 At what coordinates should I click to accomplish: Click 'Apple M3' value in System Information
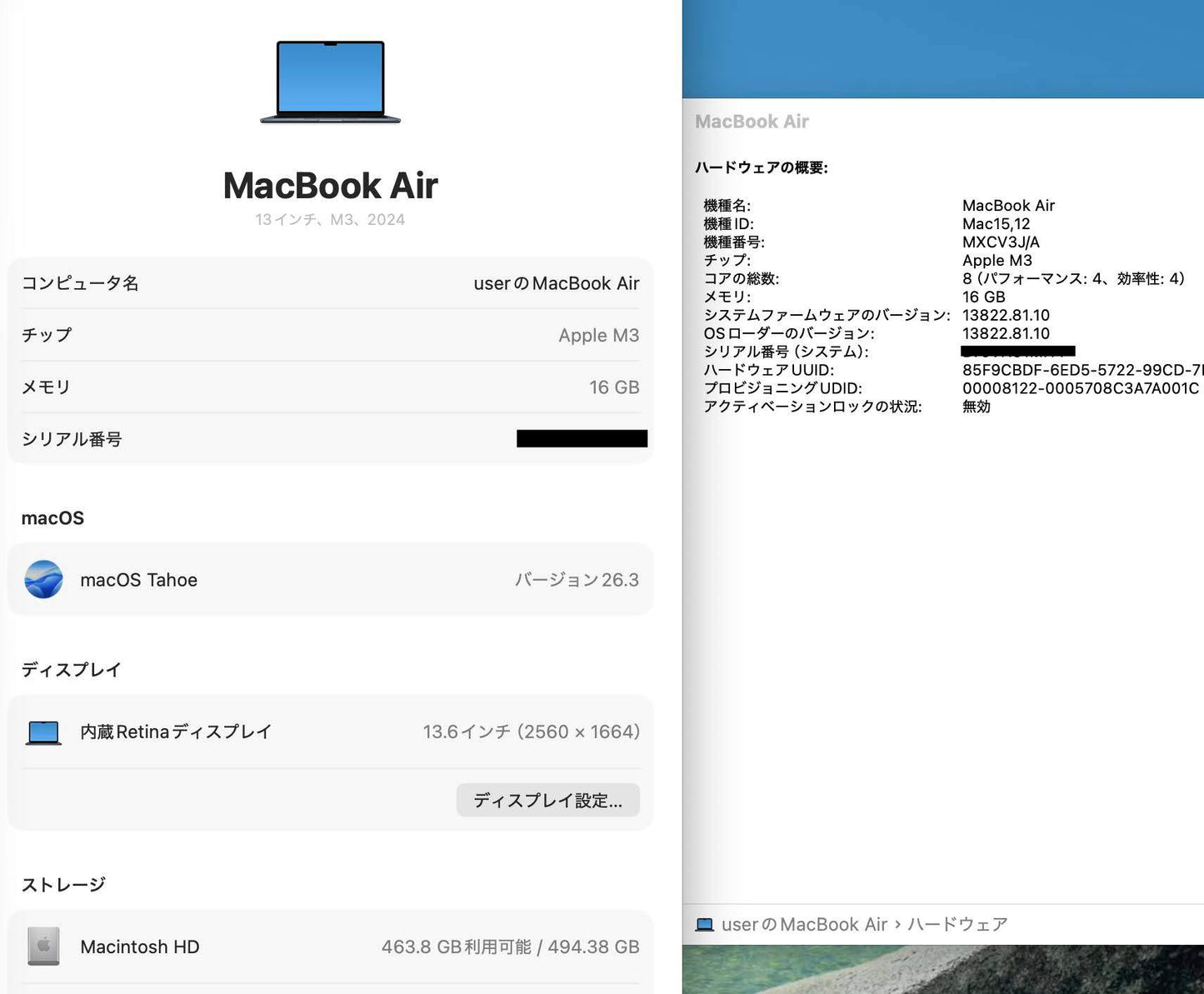[x=997, y=261]
